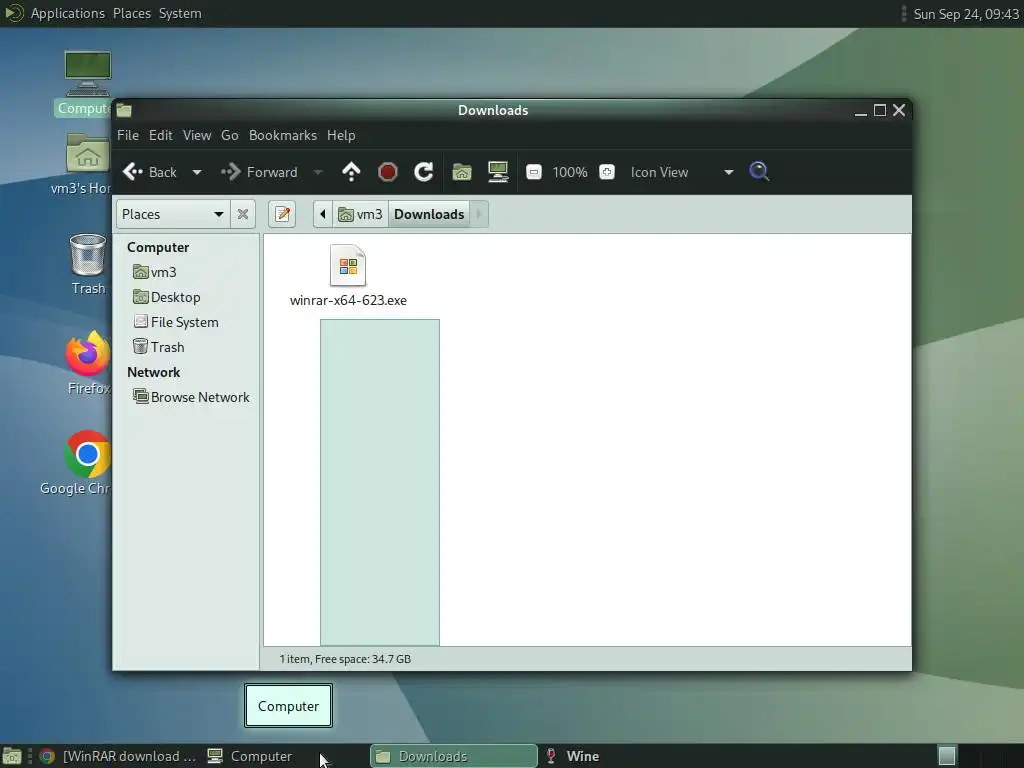Open the Forward history dropdown arrow
The height and width of the screenshot is (768, 1024).
click(x=318, y=172)
